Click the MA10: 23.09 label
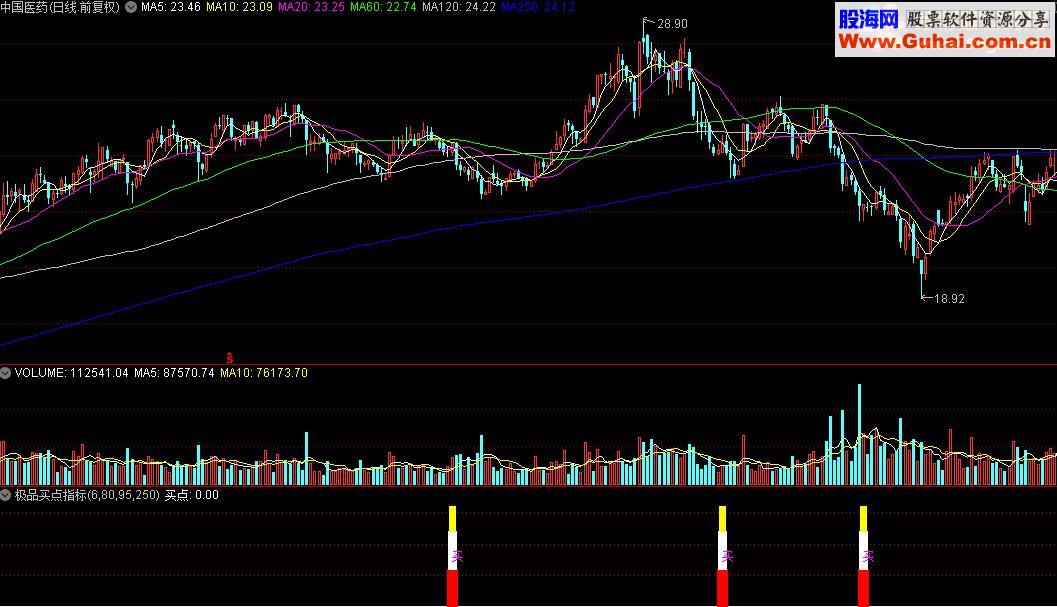The image size is (1057, 607). click(x=239, y=7)
